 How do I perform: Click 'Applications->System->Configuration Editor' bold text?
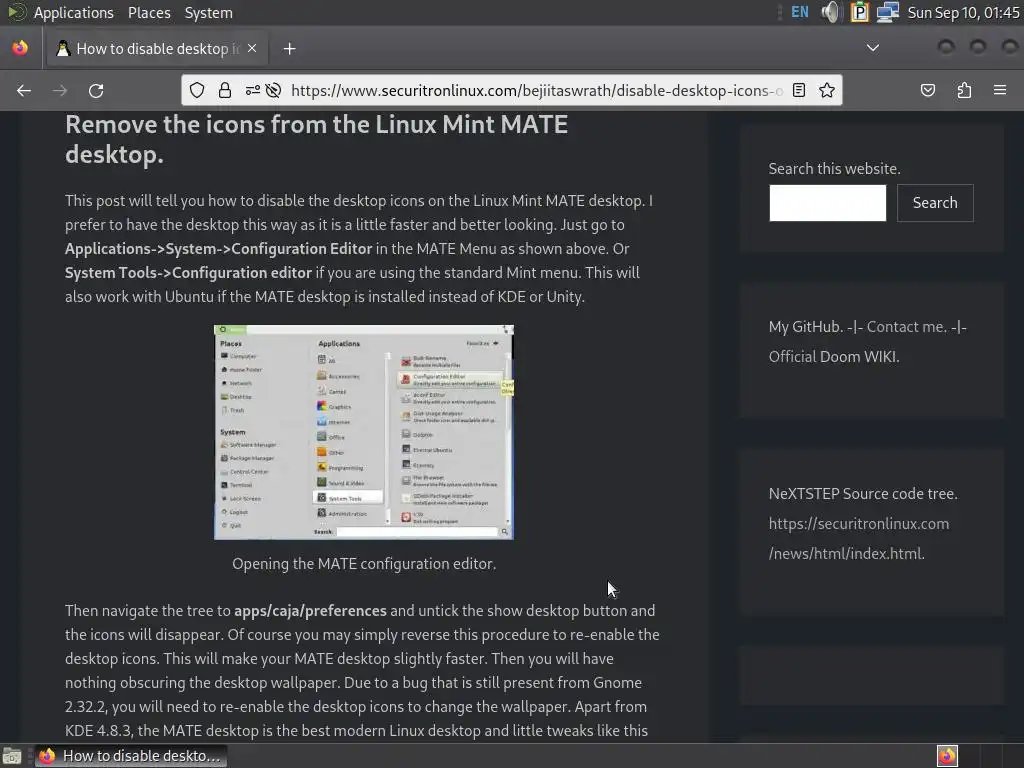pos(218,249)
